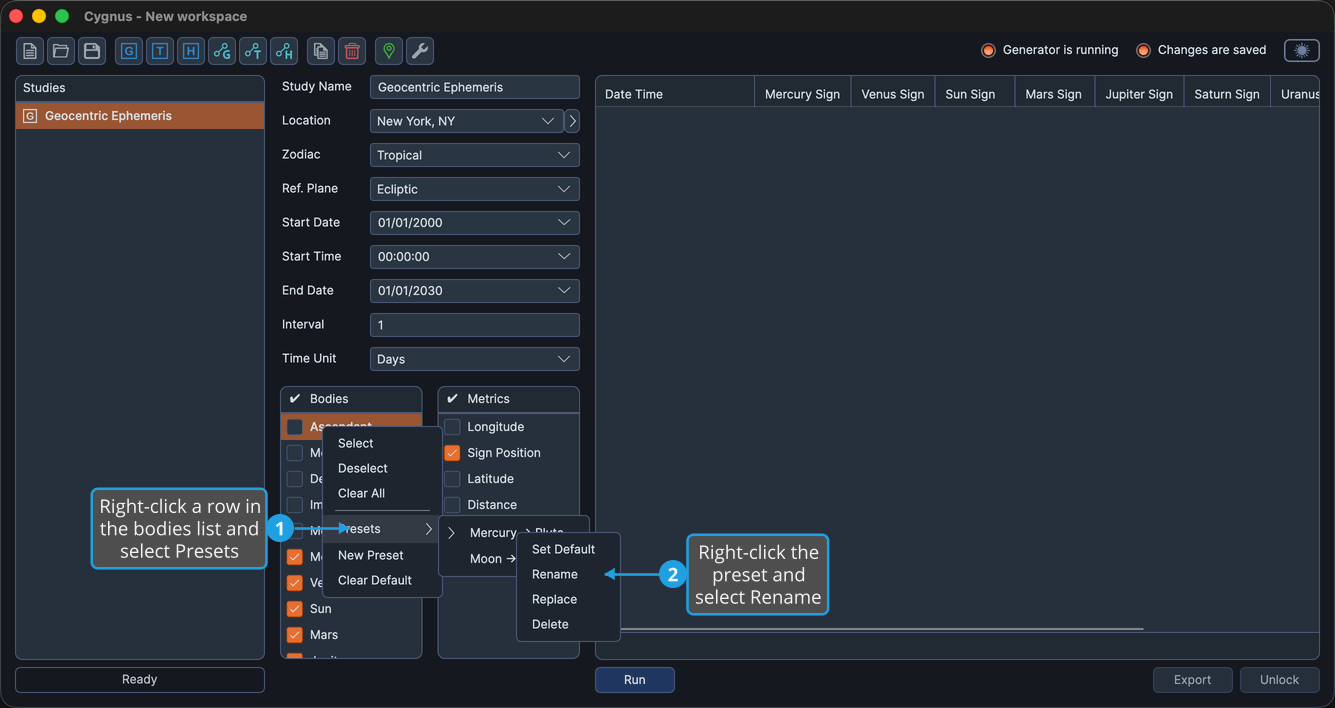Click the horizontal scrollbar under the table
Screen dimensions: 1335x708
pyautogui.click(x=882, y=629)
